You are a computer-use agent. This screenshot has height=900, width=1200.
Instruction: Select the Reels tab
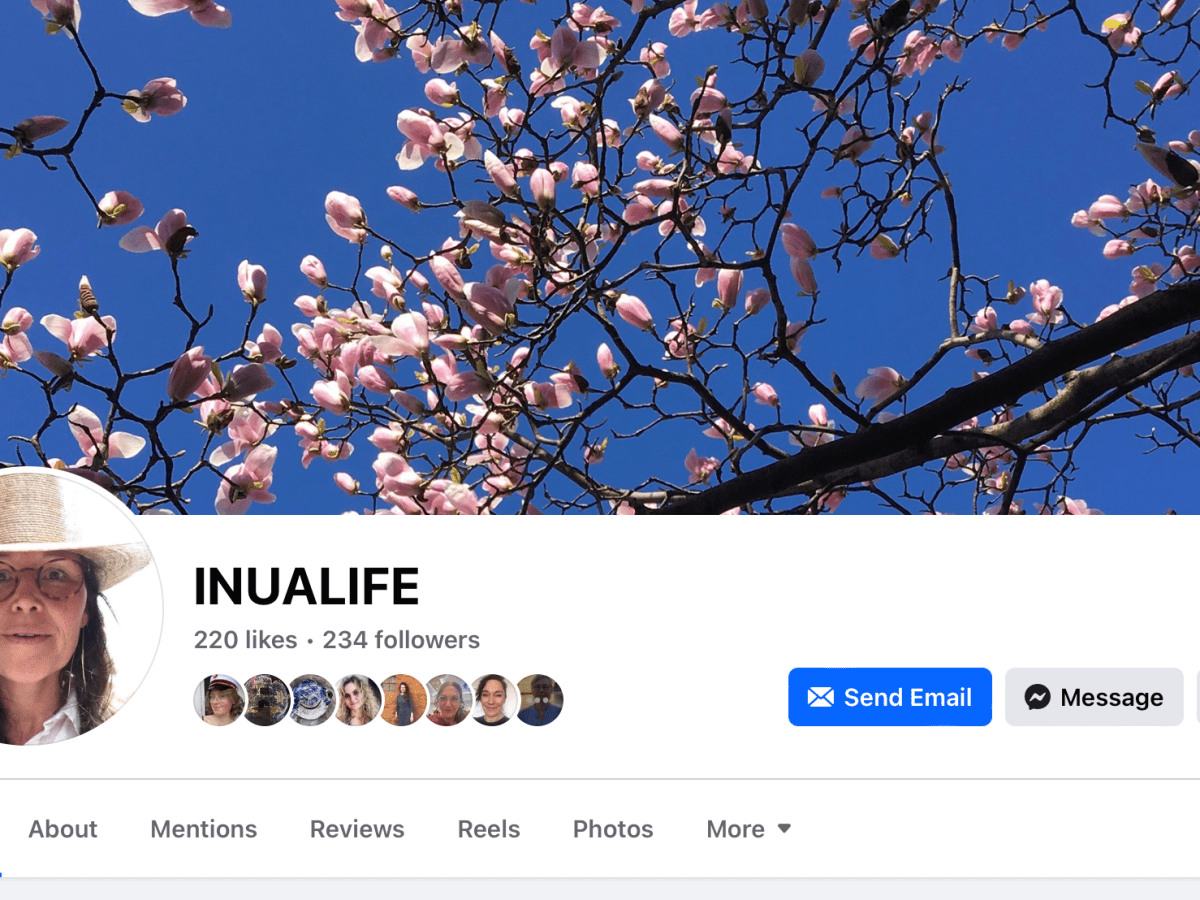point(489,829)
